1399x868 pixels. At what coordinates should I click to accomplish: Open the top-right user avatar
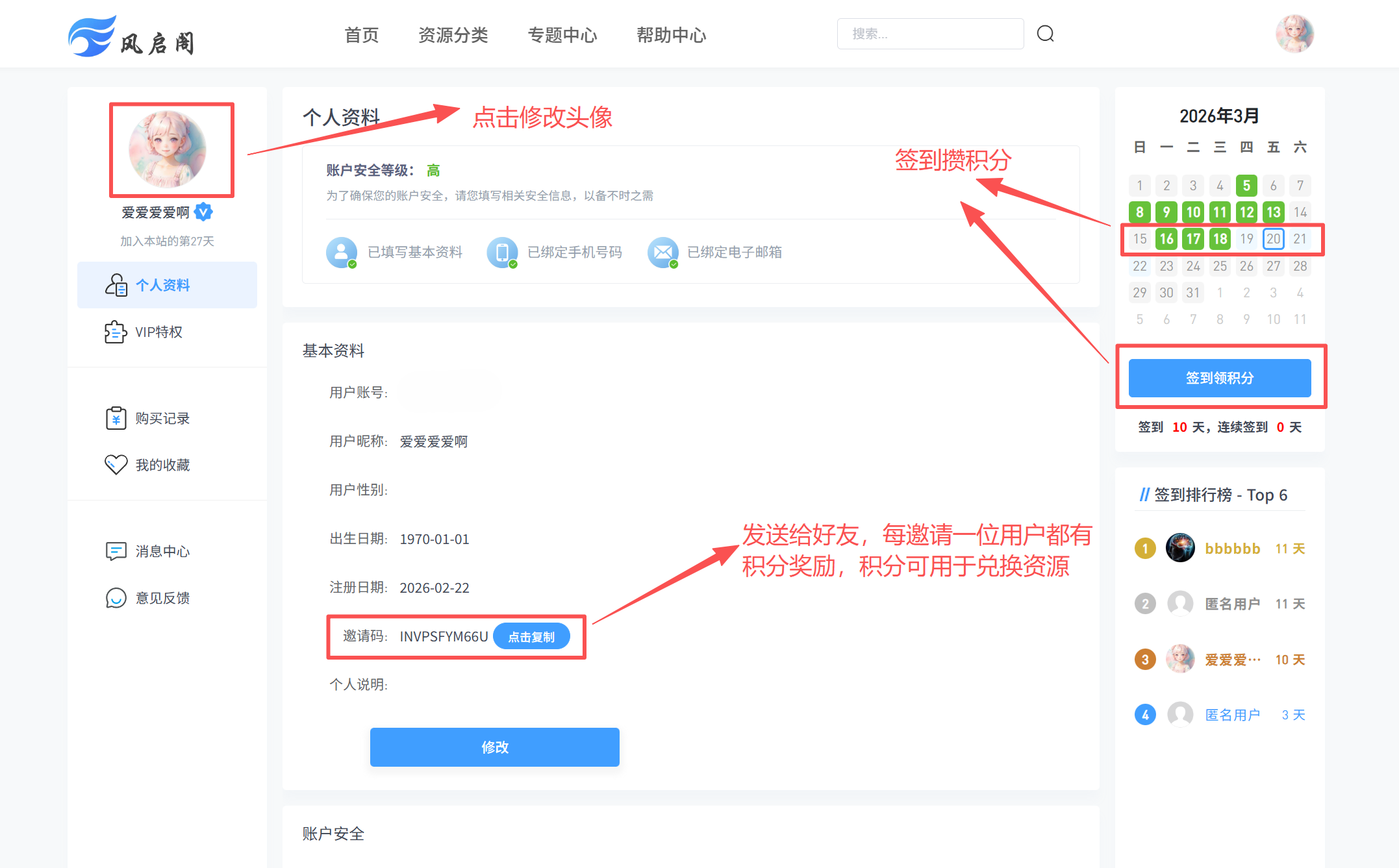coord(1294,34)
